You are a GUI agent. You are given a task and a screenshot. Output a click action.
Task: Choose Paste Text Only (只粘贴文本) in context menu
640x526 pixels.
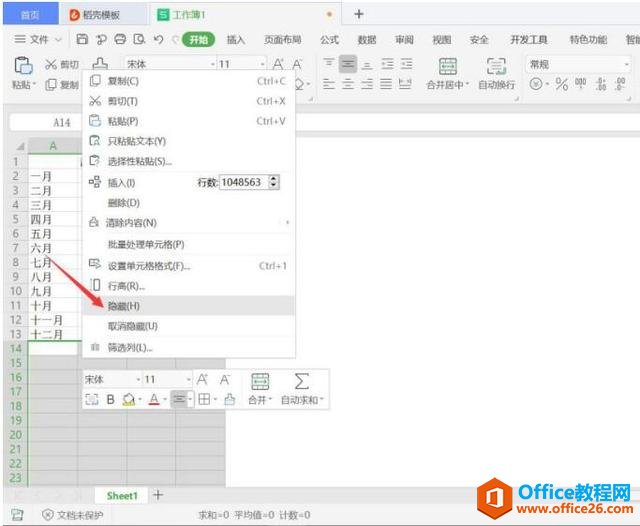click(188, 141)
